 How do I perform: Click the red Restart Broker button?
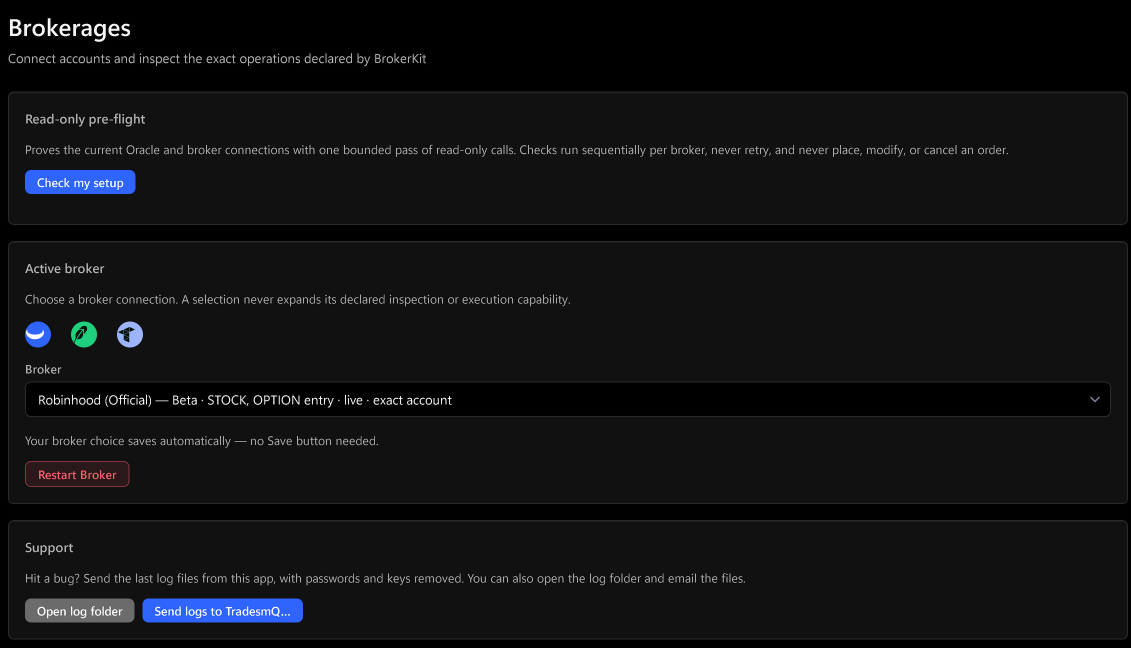coord(77,474)
